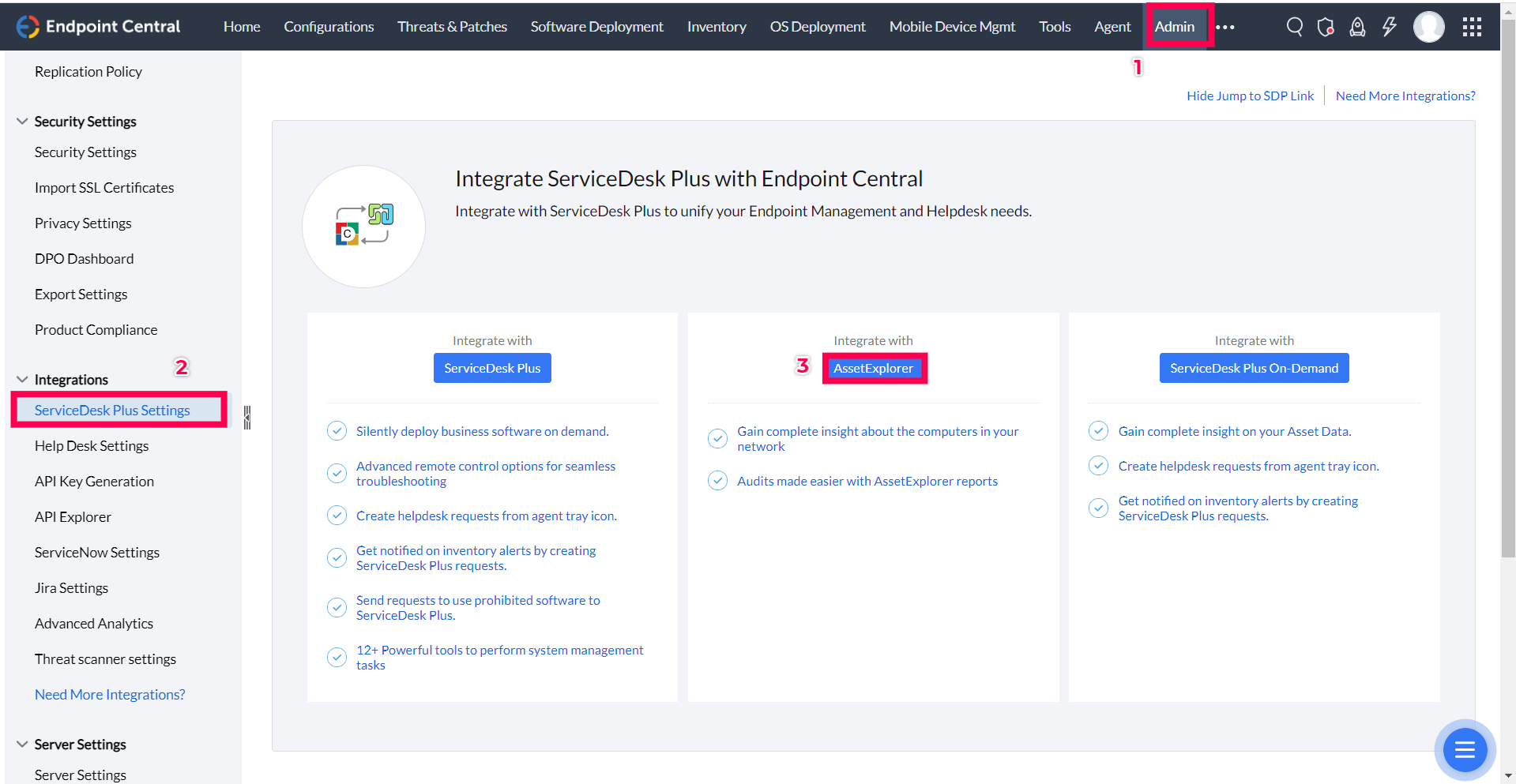Open the global search magnifier icon
This screenshot has height=784, width=1516.
pyautogui.click(x=1294, y=26)
